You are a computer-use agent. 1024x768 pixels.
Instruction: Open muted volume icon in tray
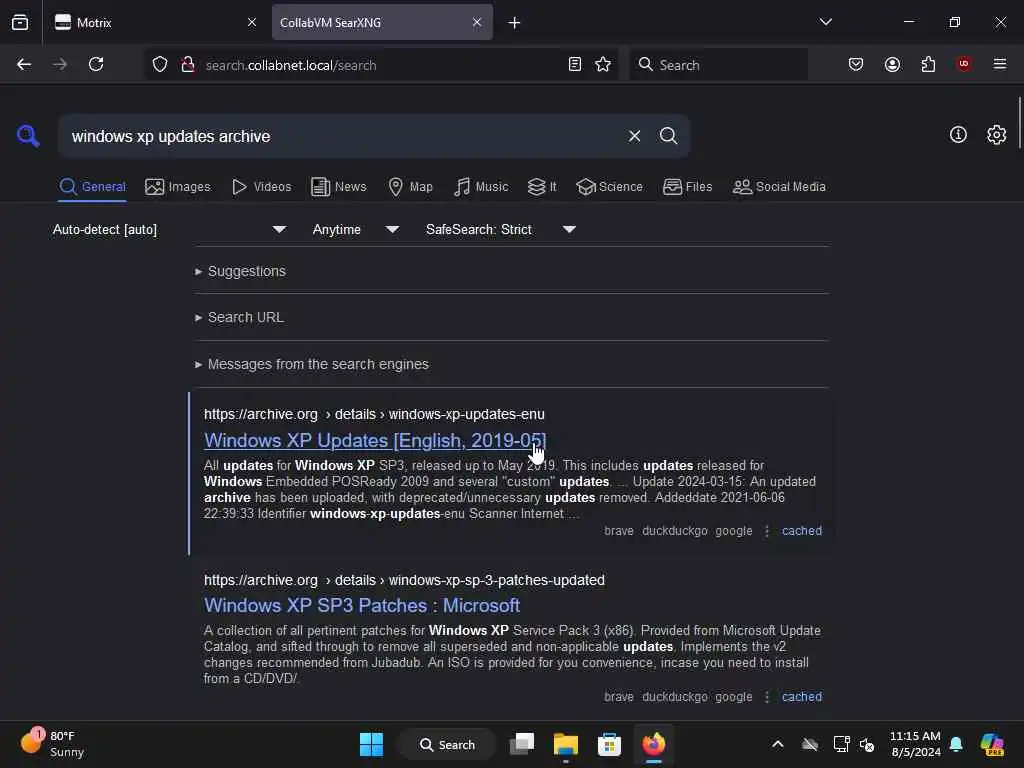coord(867,744)
